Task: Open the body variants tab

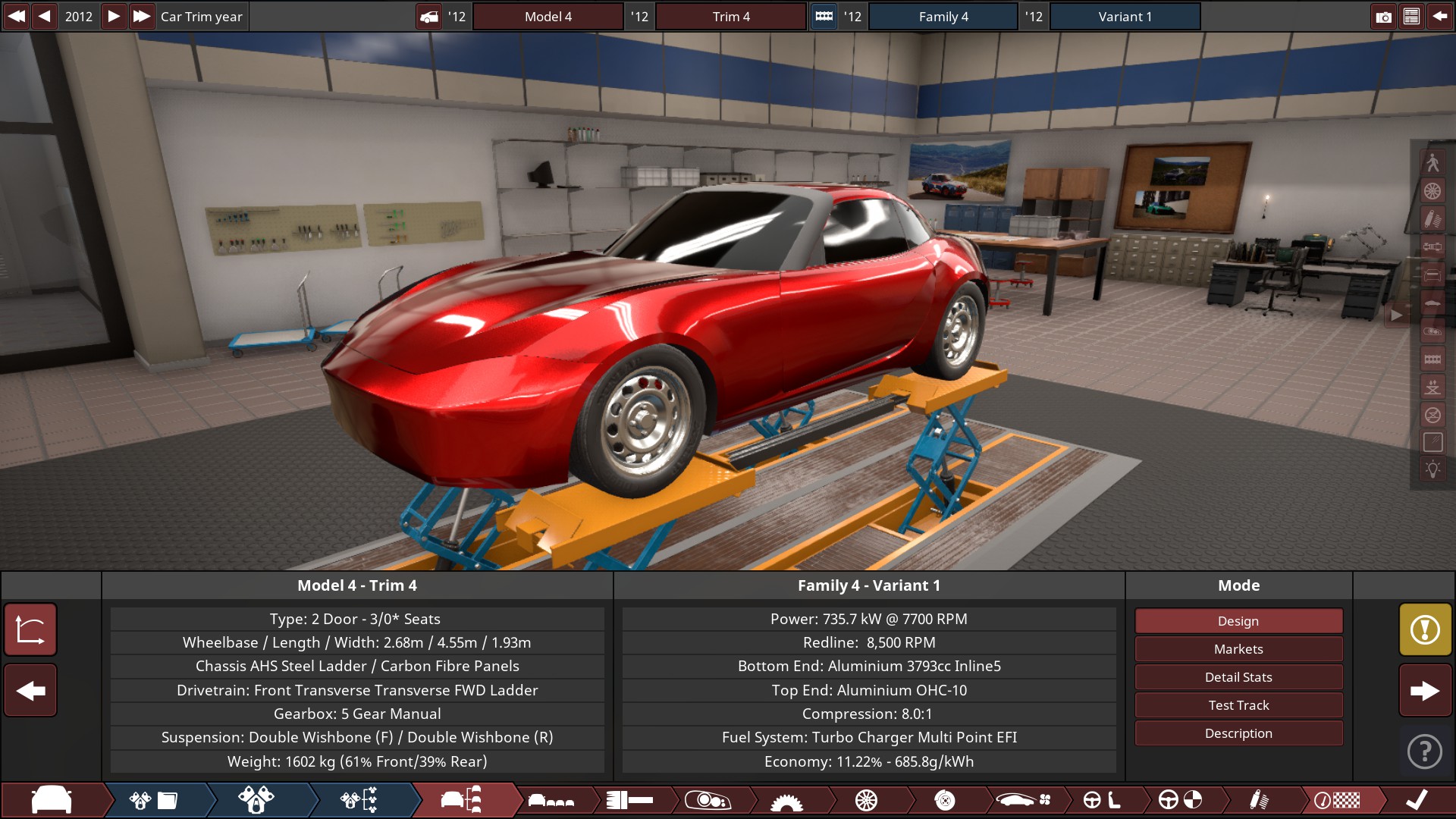Action: 551,800
